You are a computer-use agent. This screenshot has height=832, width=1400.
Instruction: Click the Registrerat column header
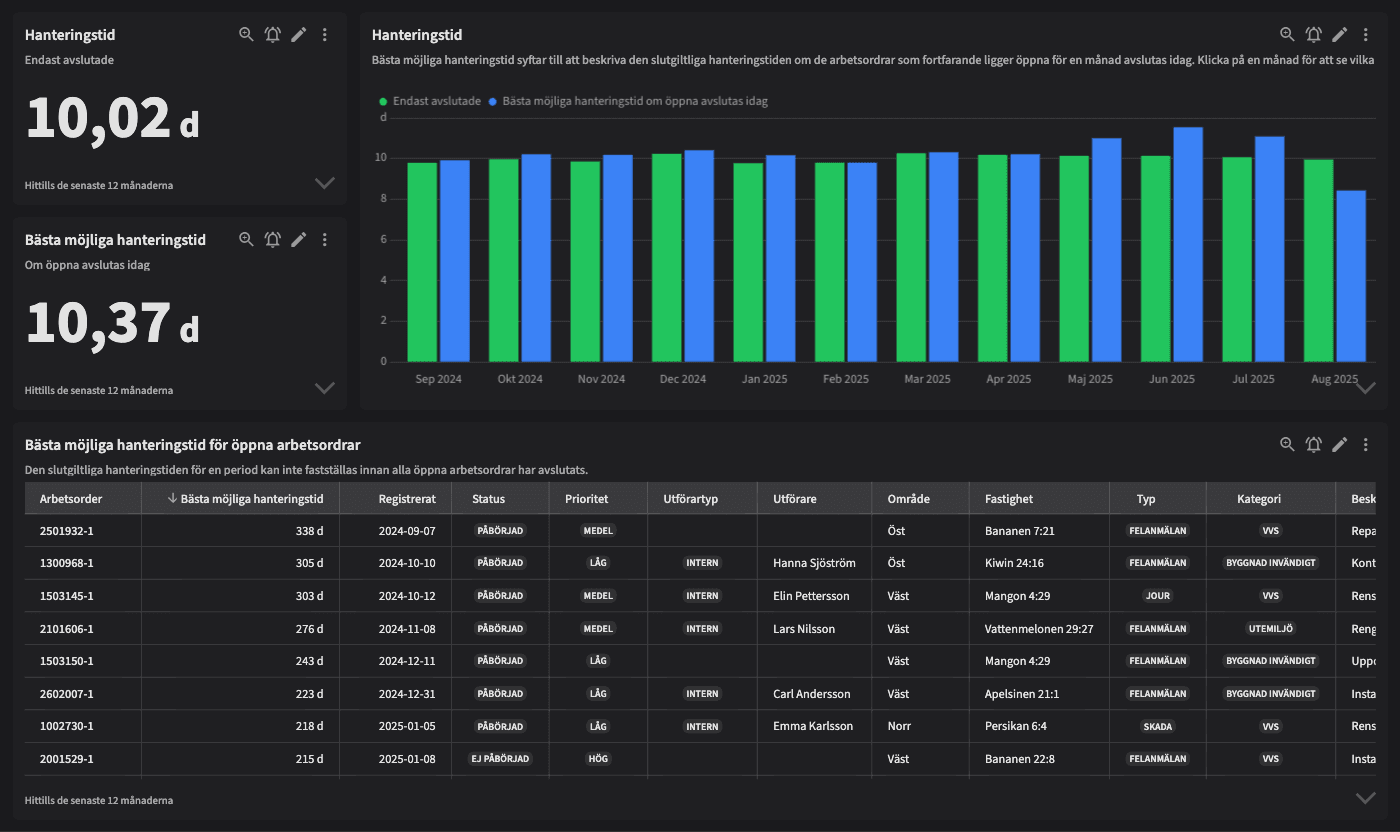(407, 499)
